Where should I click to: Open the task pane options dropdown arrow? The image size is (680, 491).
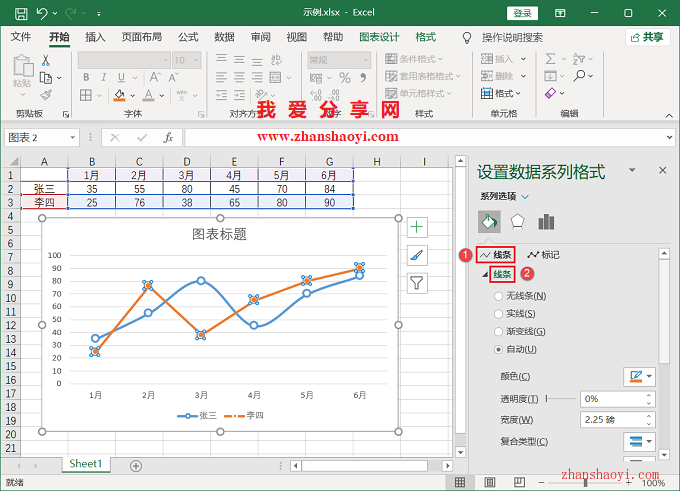[x=632, y=170]
